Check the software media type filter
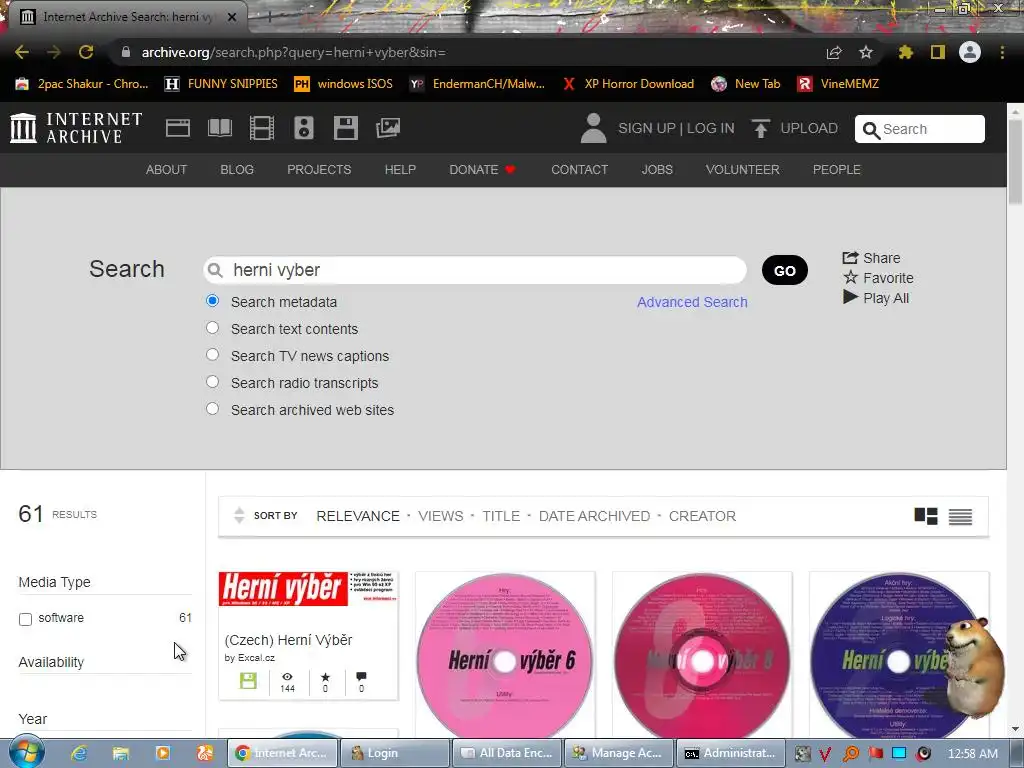This screenshot has width=1024, height=768. [x=25, y=619]
